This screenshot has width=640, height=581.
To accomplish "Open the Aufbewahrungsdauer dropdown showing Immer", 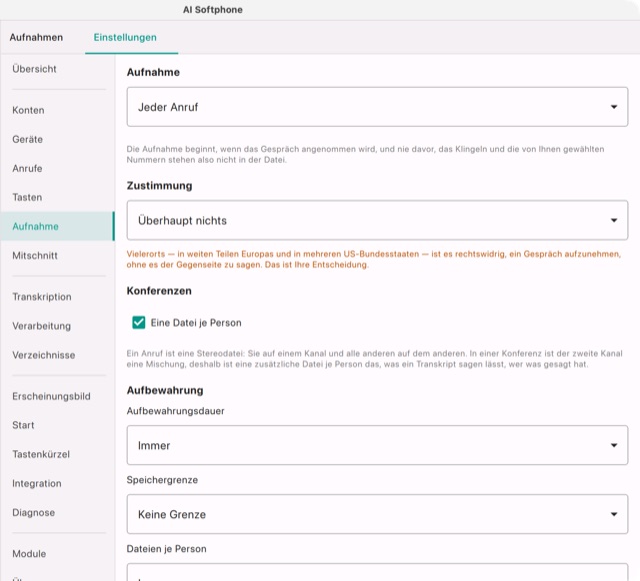I will [x=377, y=445].
